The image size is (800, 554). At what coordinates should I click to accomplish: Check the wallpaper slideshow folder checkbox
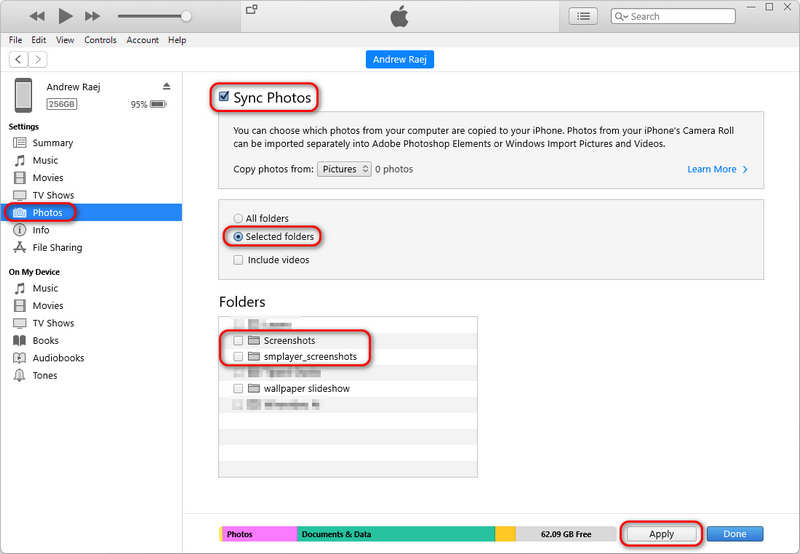click(x=238, y=388)
